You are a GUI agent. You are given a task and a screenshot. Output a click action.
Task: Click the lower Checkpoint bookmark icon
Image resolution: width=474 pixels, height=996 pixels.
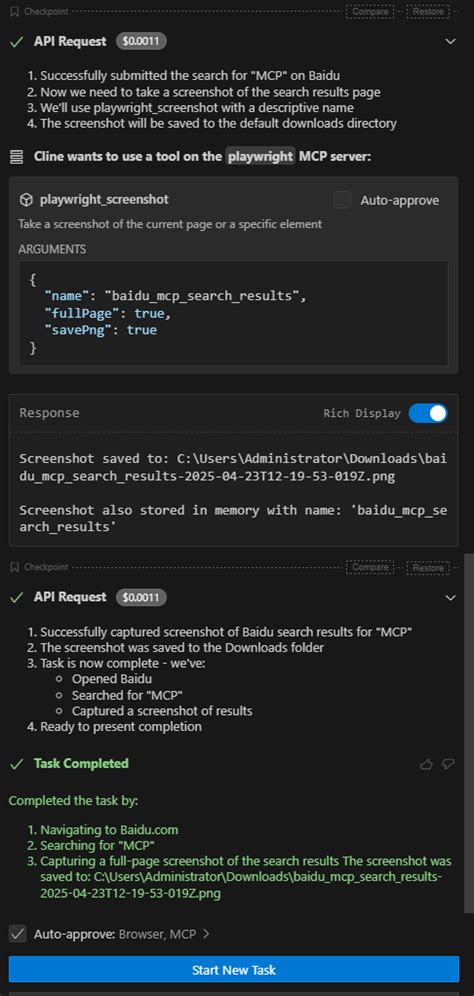pyautogui.click(x=14, y=567)
